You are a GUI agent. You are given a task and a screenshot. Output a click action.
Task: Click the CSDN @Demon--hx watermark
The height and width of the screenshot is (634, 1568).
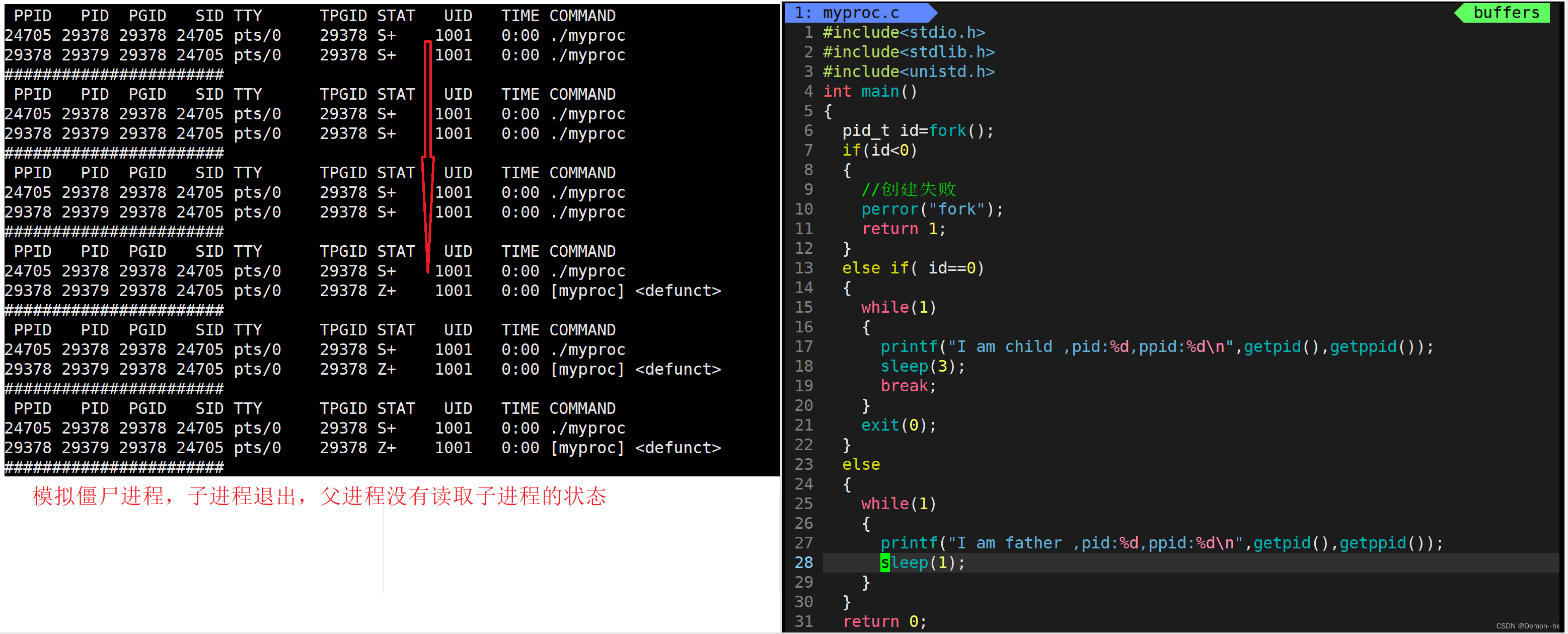click(x=1527, y=626)
